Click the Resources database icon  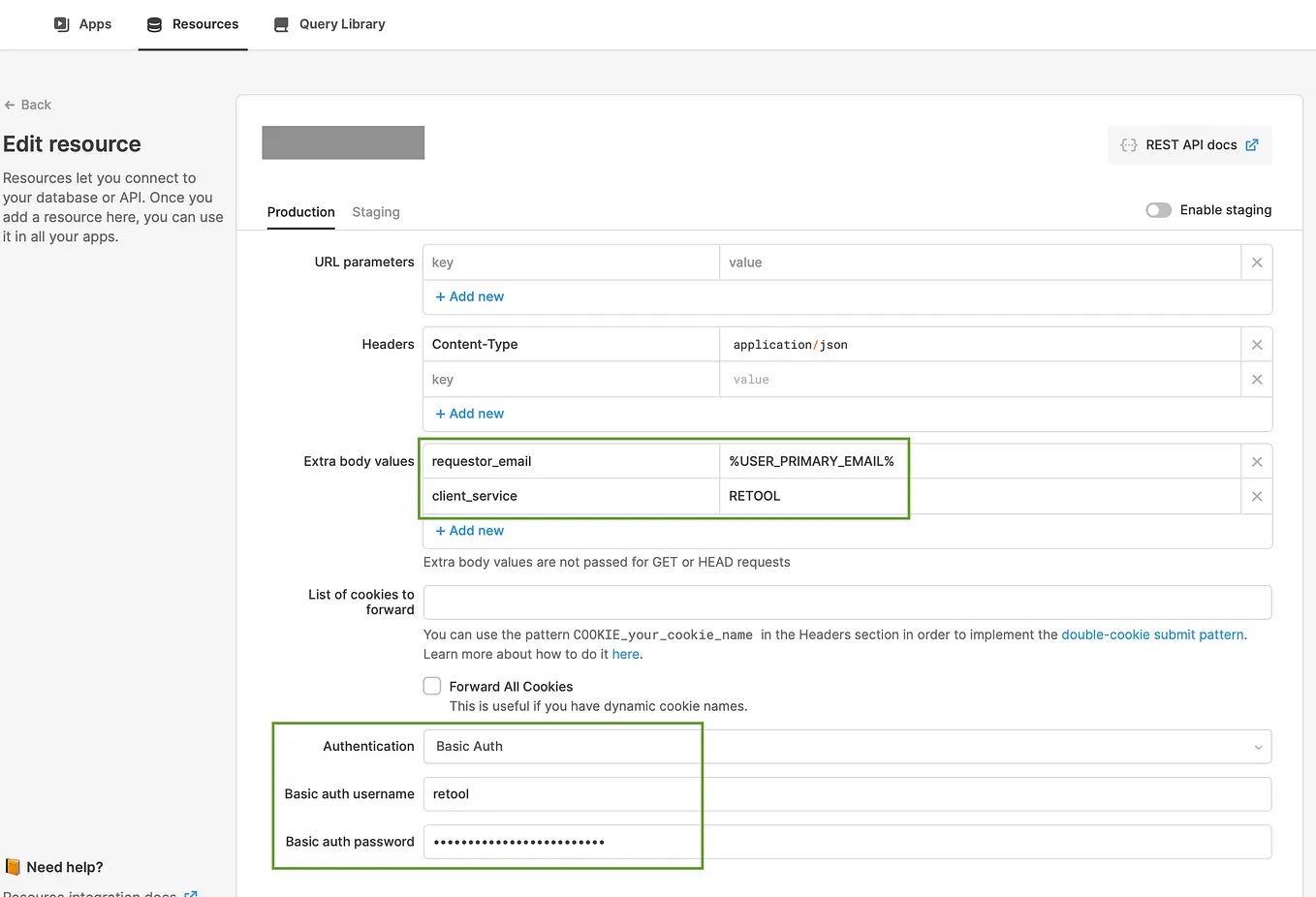pyautogui.click(x=153, y=24)
